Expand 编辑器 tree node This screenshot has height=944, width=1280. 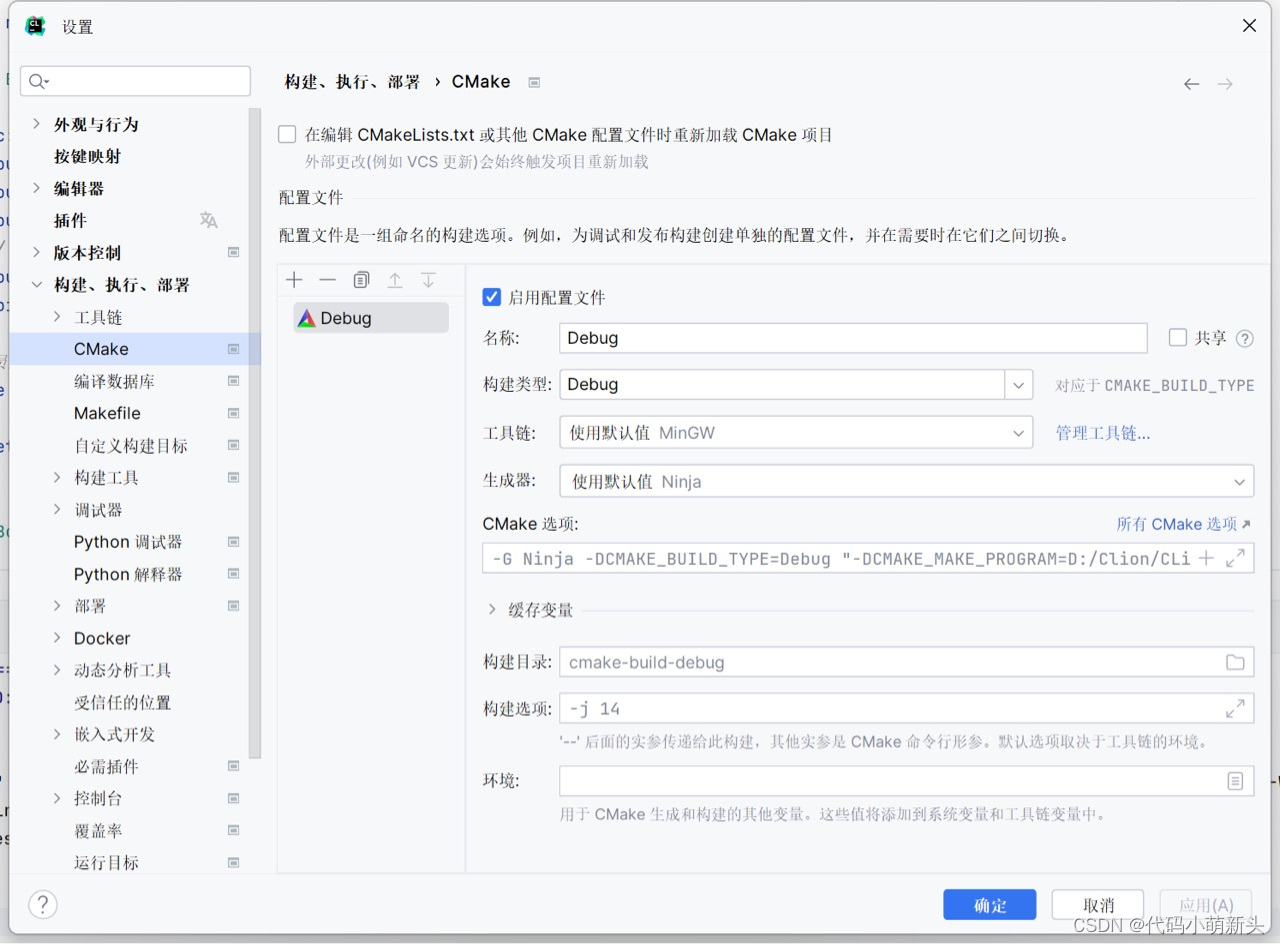pyautogui.click(x=37, y=188)
